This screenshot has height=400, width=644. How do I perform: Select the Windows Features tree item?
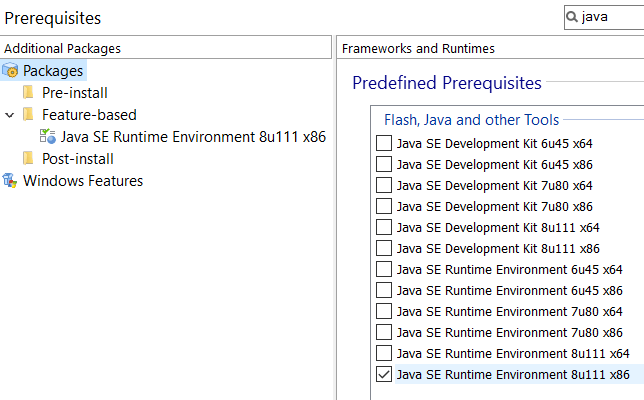point(83,181)
